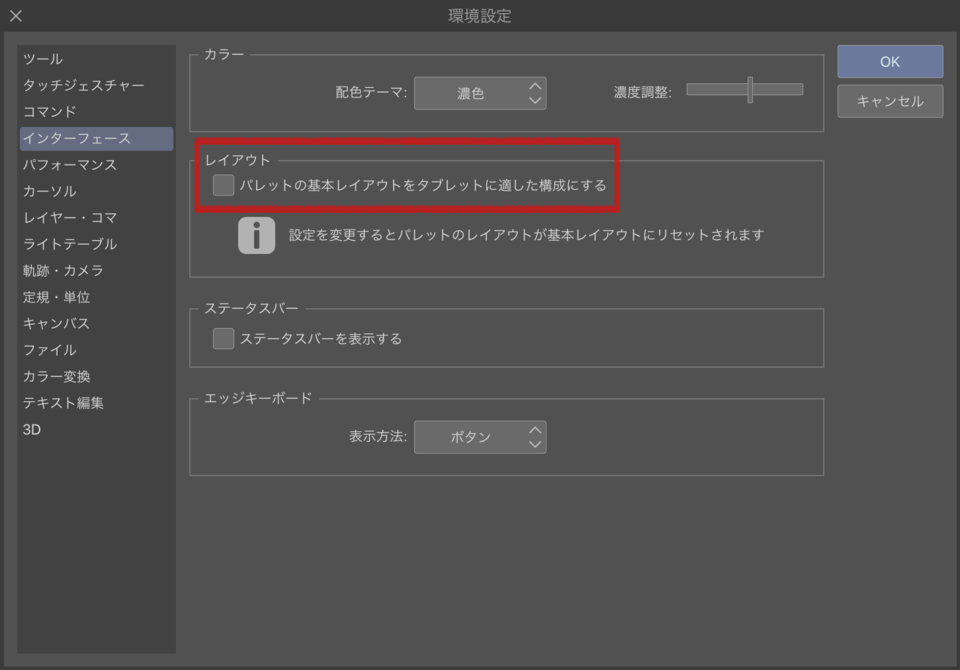Click the 濃度調整 slider

pos(744,90)
